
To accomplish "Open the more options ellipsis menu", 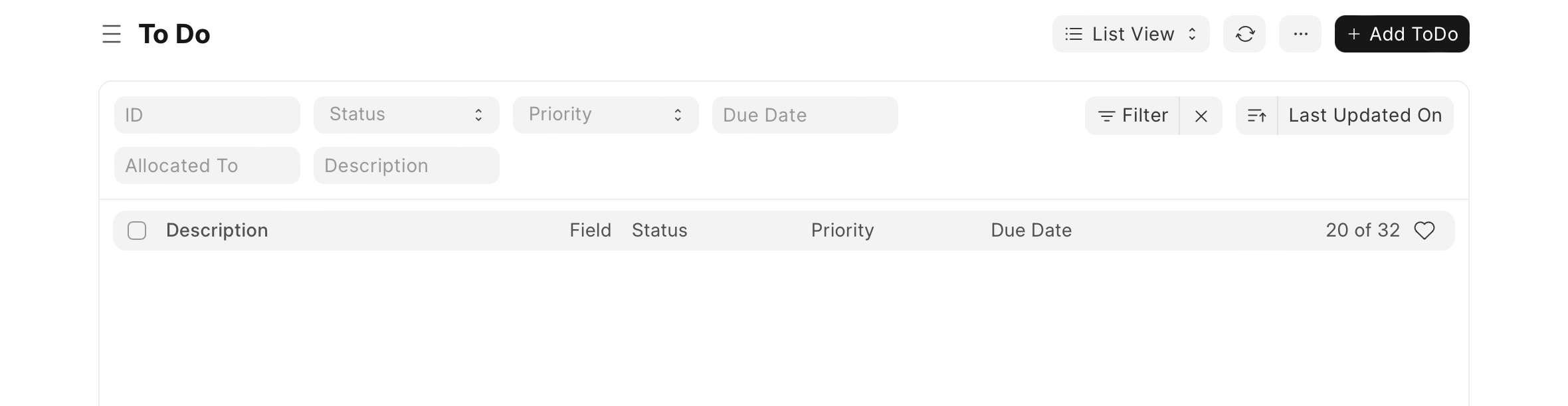I will tap(1300, 34).
